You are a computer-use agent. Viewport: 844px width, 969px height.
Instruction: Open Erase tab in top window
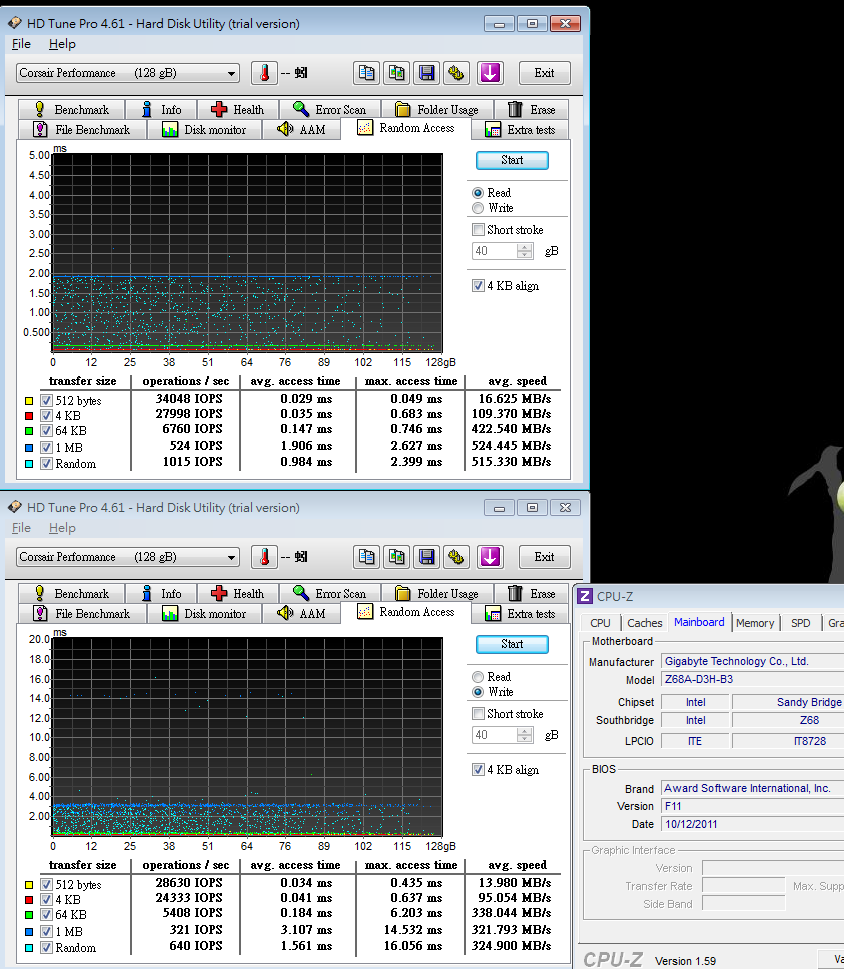(x=532, y=109)
